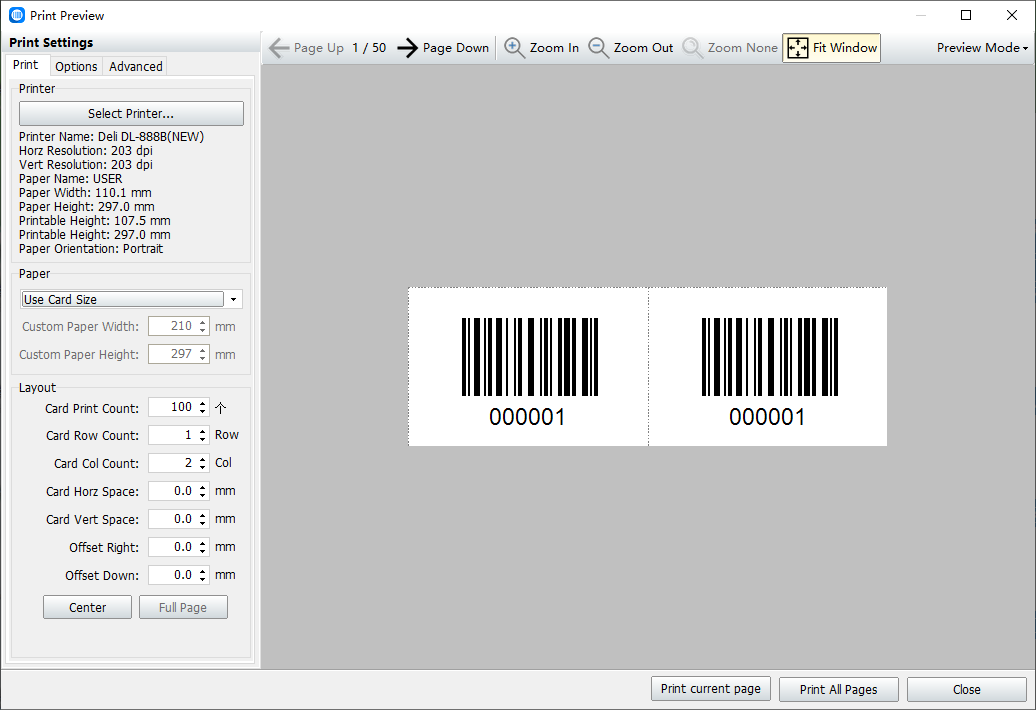
Task: Click the Page Down arrow icon
Action: [408, 48]
